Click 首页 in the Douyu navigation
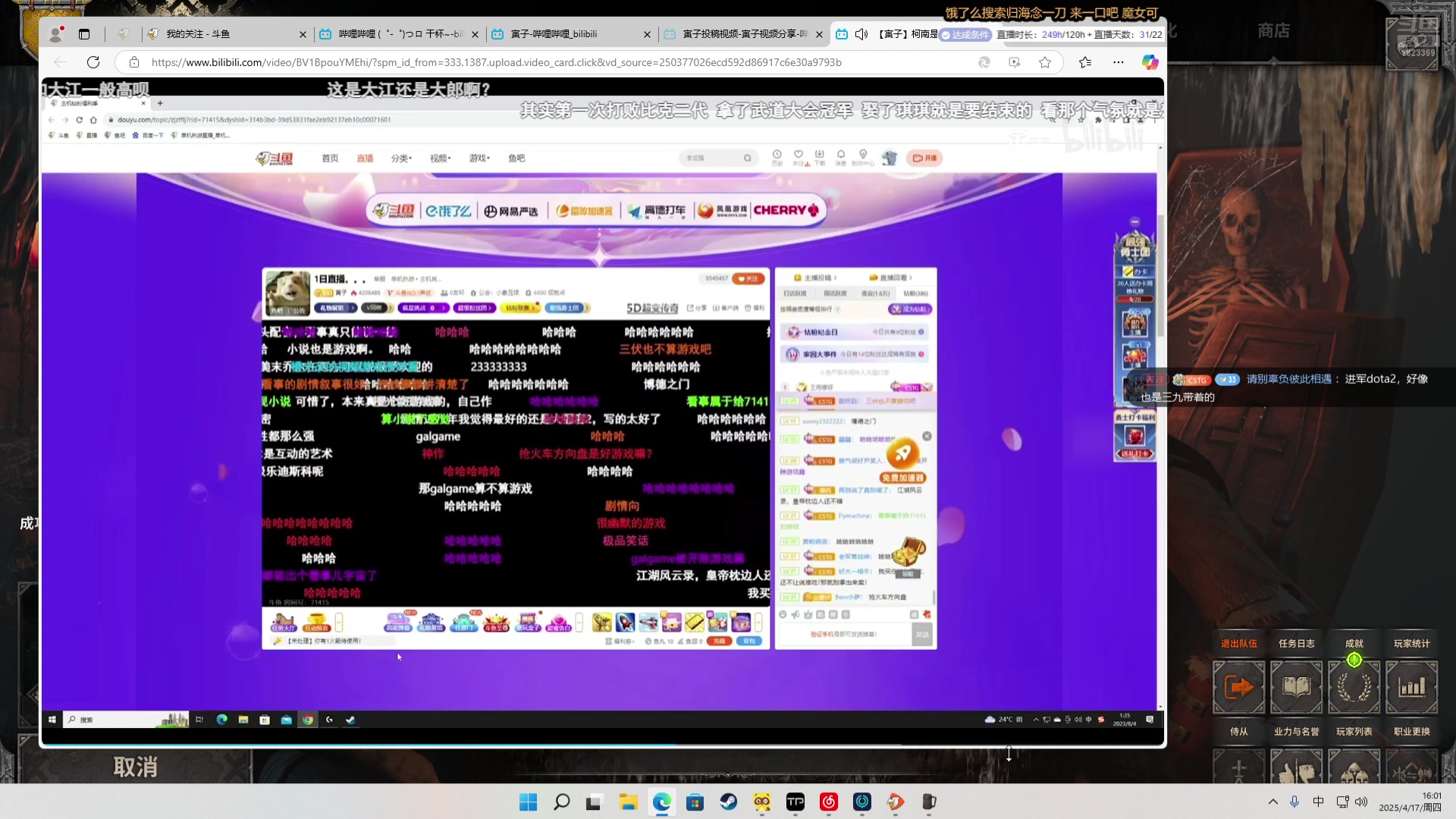The image size is (1456, 819). point(330,158)
